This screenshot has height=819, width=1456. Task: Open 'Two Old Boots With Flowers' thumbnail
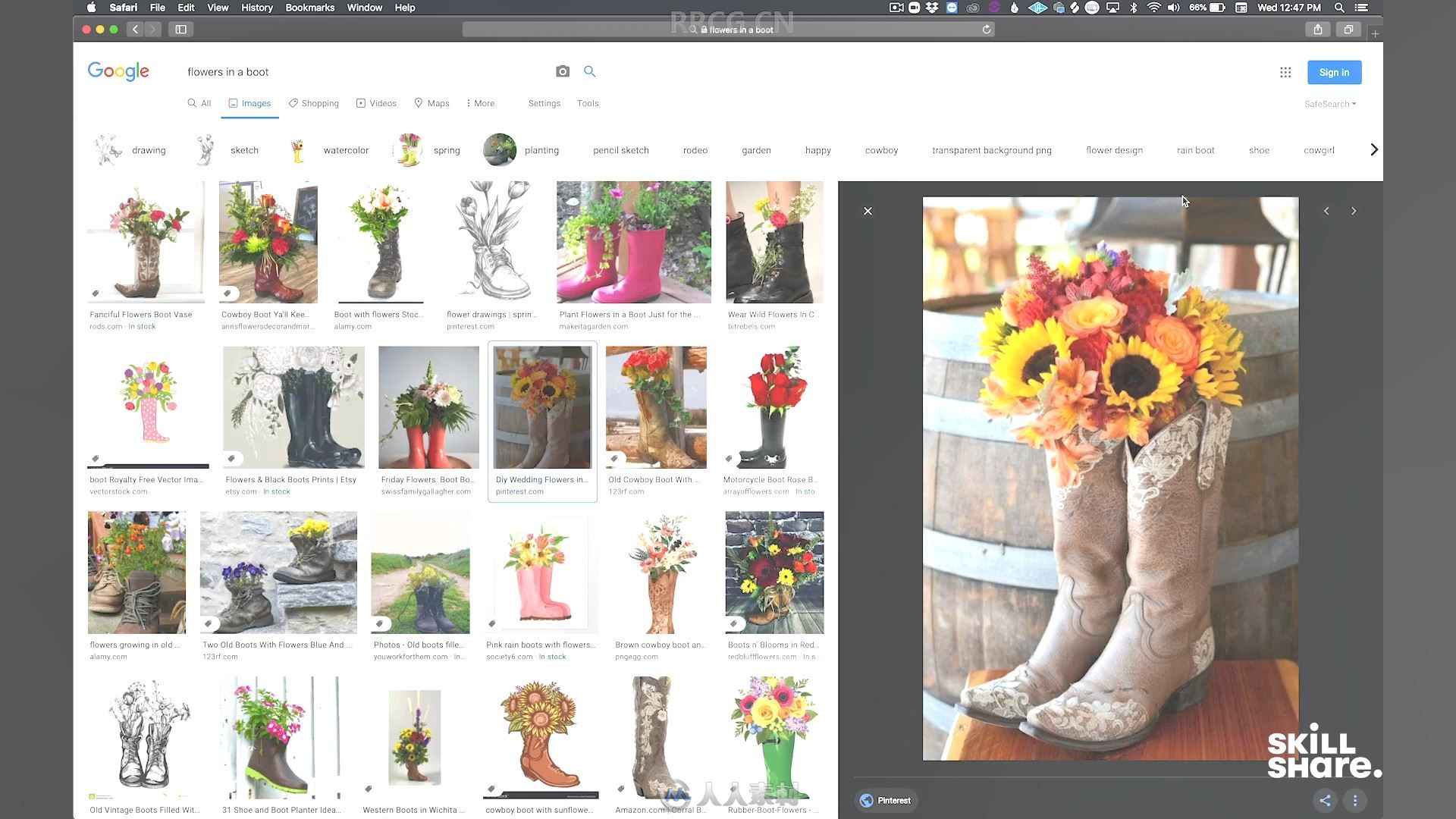coord(278,573)
